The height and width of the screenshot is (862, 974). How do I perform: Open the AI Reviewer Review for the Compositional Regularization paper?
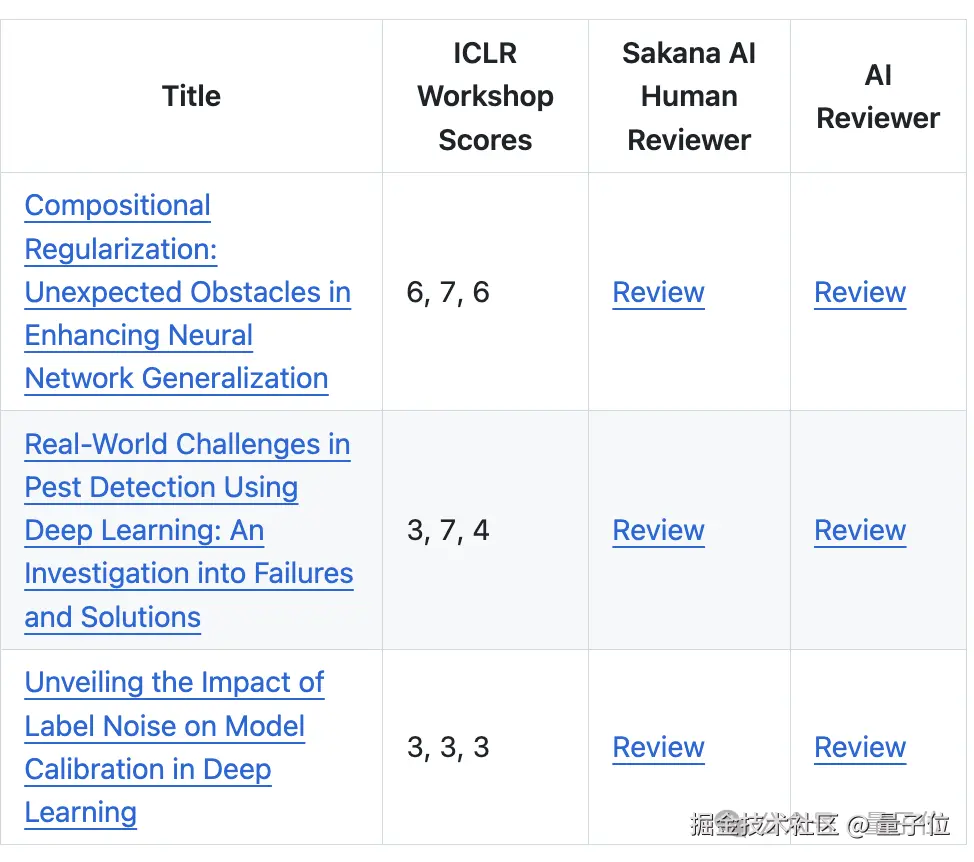point(860,292)
